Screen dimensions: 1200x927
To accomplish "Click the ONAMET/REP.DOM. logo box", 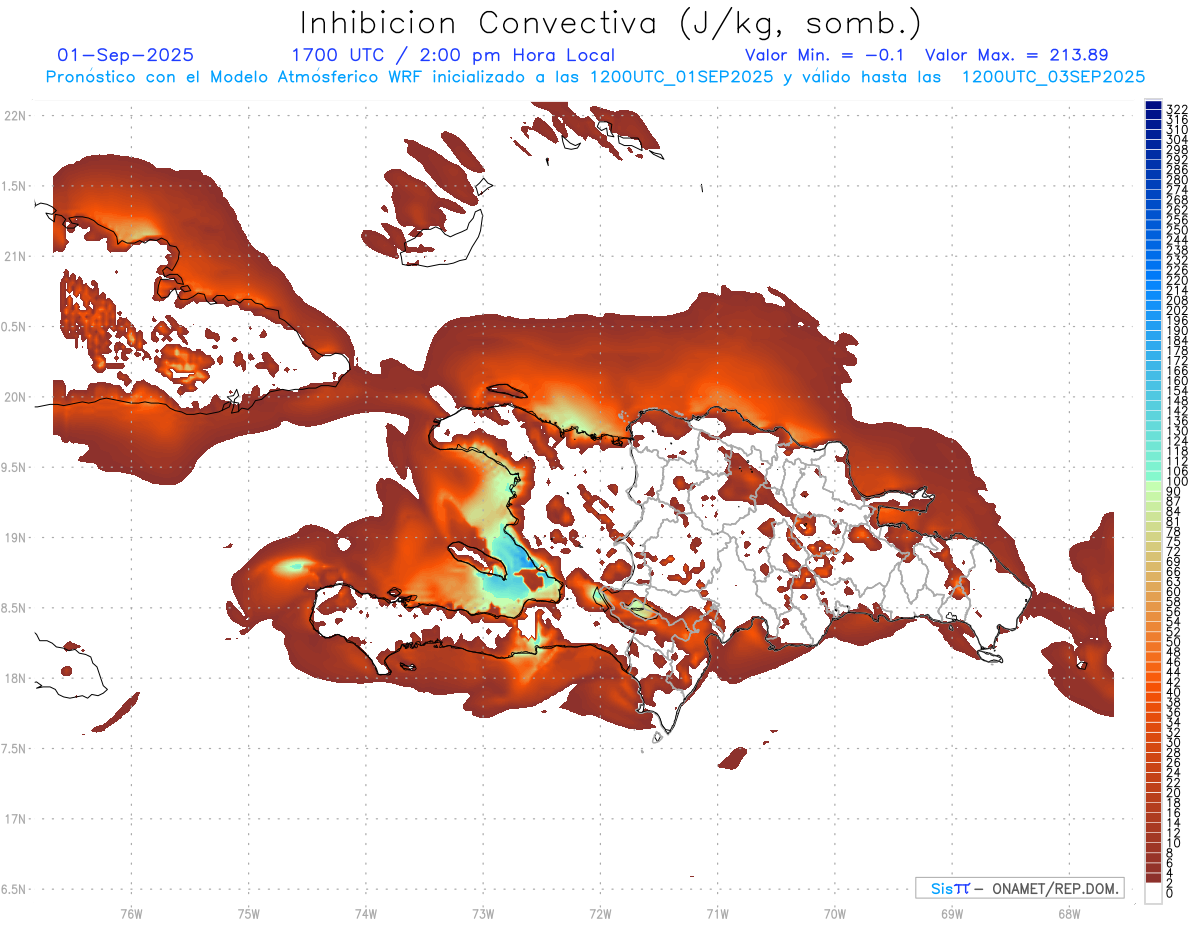I will pos(1019,888).
